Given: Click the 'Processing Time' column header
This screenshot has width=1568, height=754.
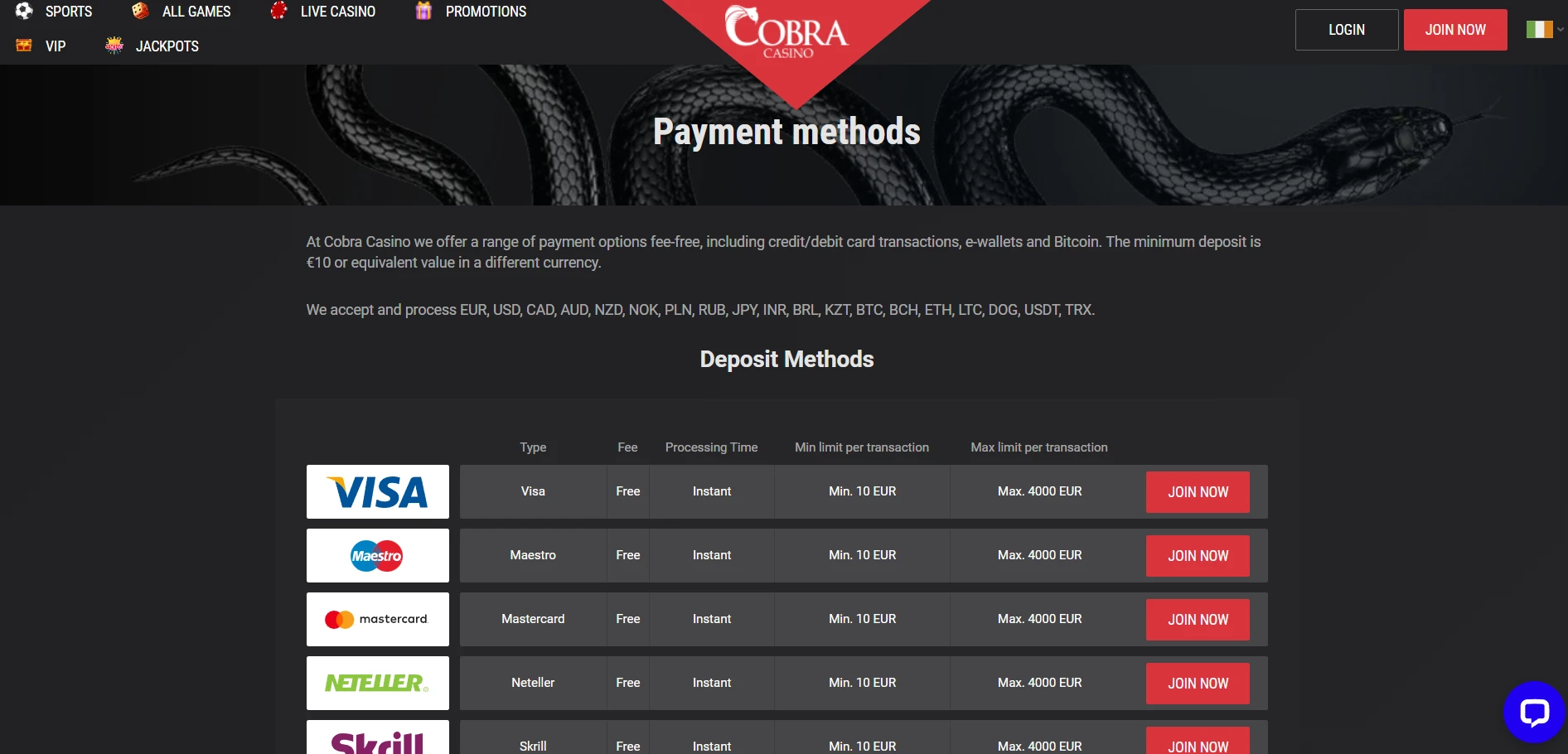Looking at the screenshot, I should [x=711, y=447].
